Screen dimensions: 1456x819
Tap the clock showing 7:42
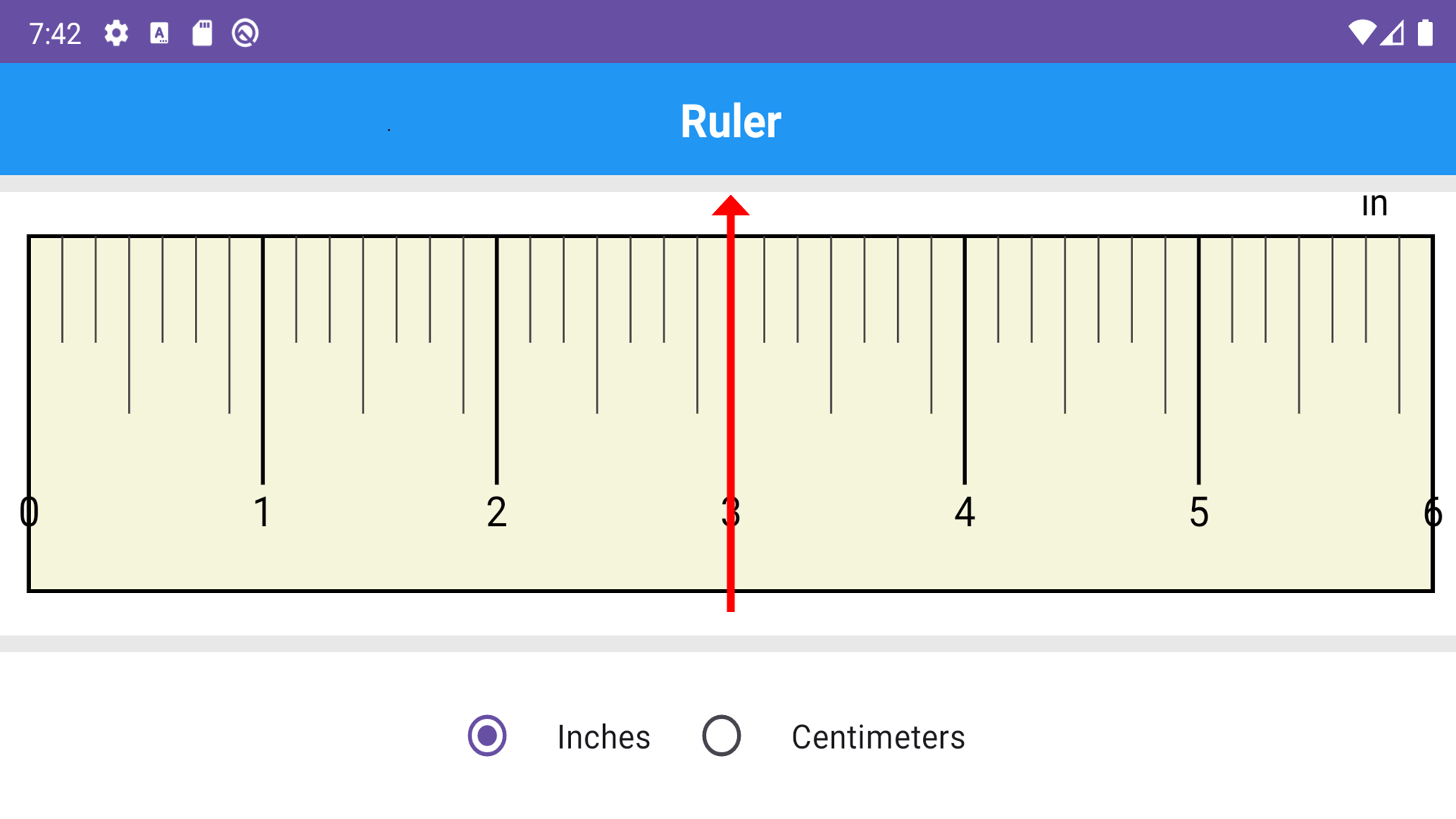coord(55,34)
